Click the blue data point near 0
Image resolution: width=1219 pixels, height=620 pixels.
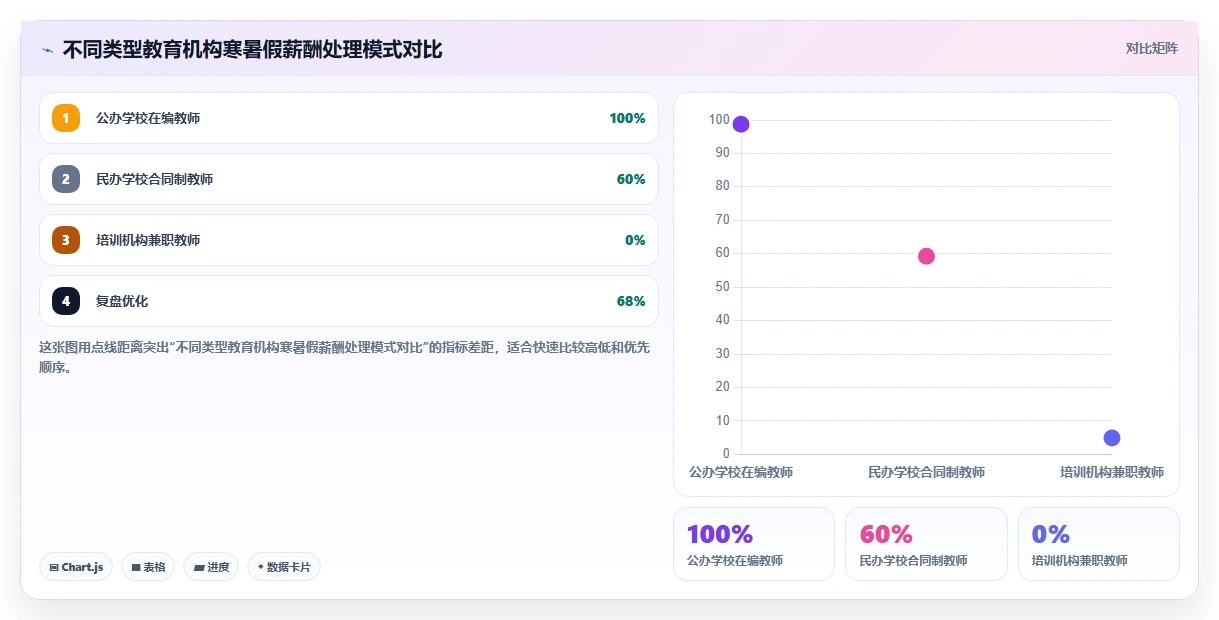pos(1112,438)
